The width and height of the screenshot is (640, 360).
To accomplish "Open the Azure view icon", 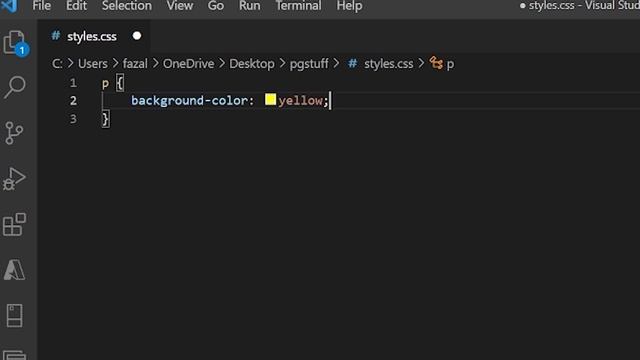I will tap(14, 270).
